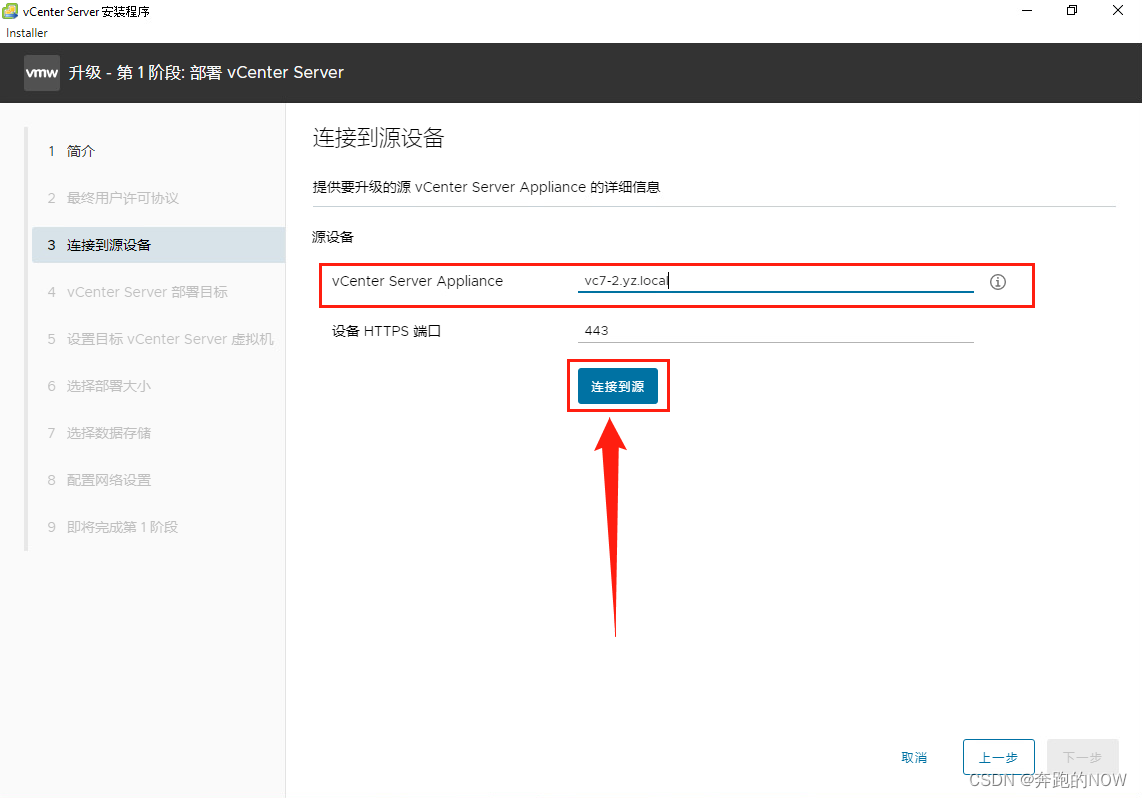
Task: Minimize the installer window
Action: pyautogui.click(x=1027, y=11)
